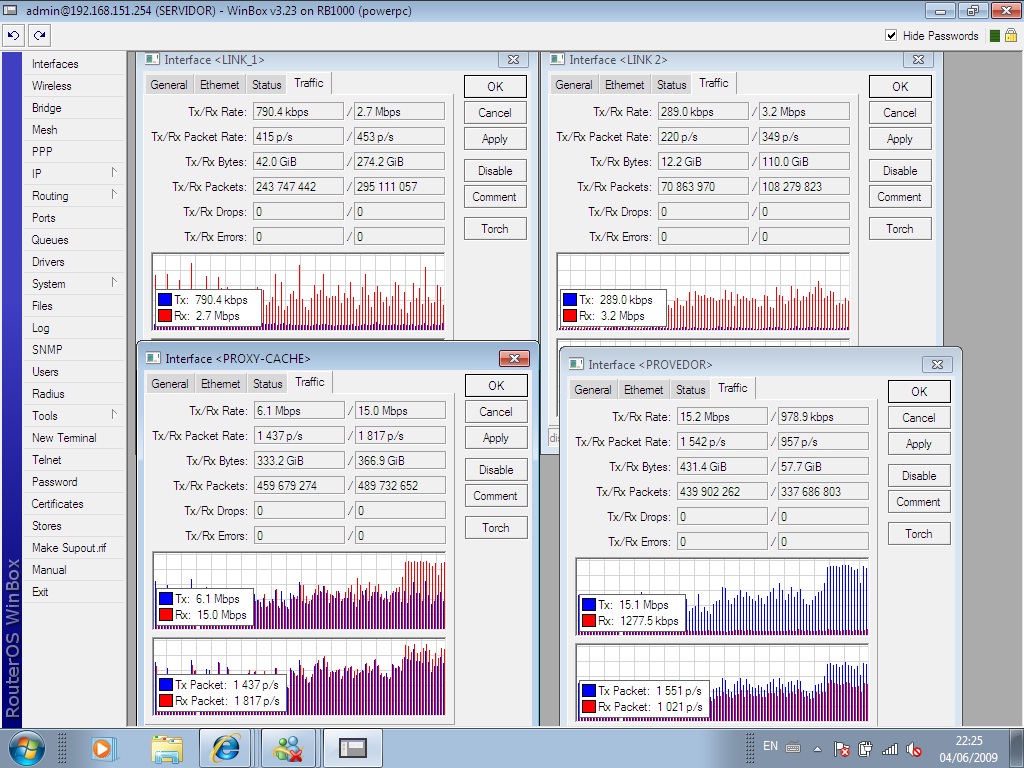Image resolution: width=1024 pixels, height=768 pixels.
Task: Open Windows Explorer folder on taskbar
Action: (x=167, y=748)
